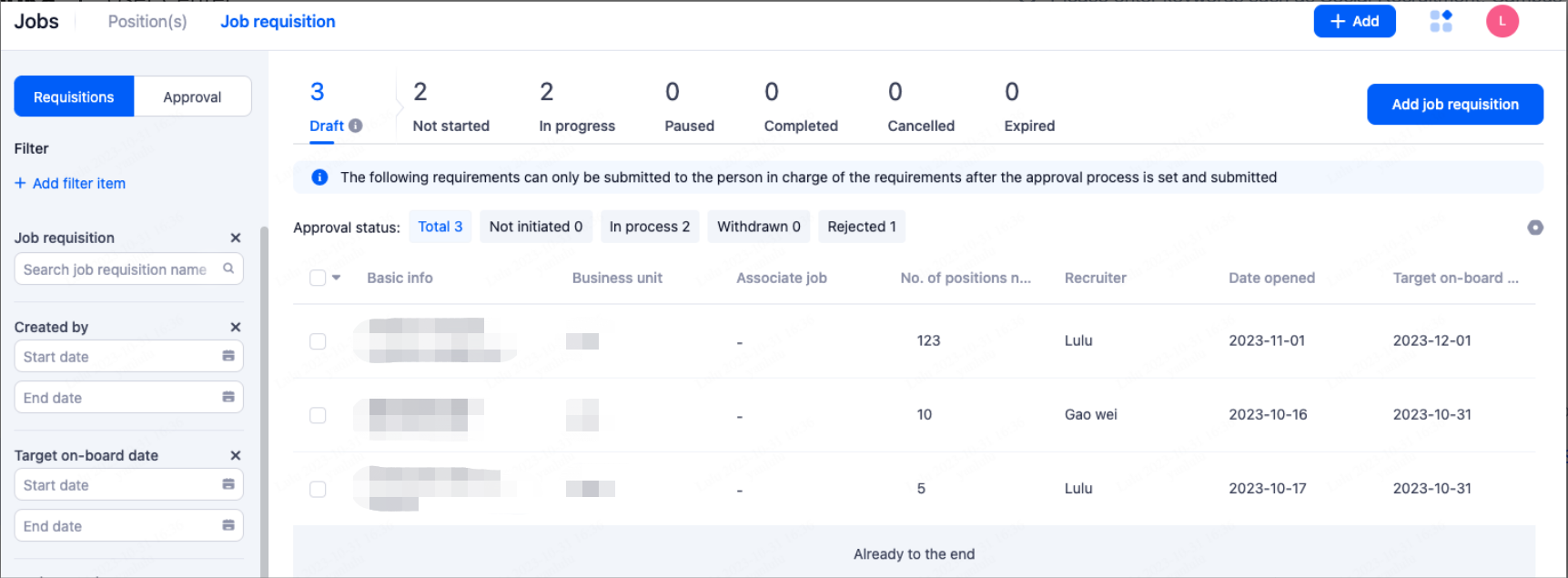This screenshot has height=578, width=1568.
Task: Click the search icon in Job requisition field
Action: point(228,269)
